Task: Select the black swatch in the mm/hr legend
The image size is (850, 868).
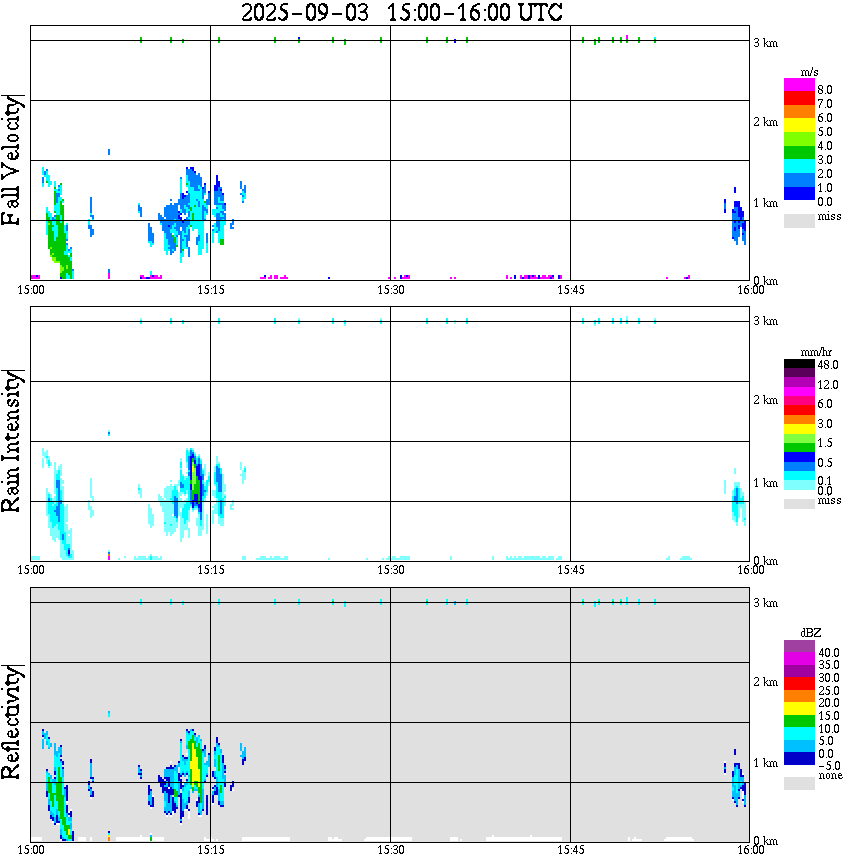Action: (799, 364)
